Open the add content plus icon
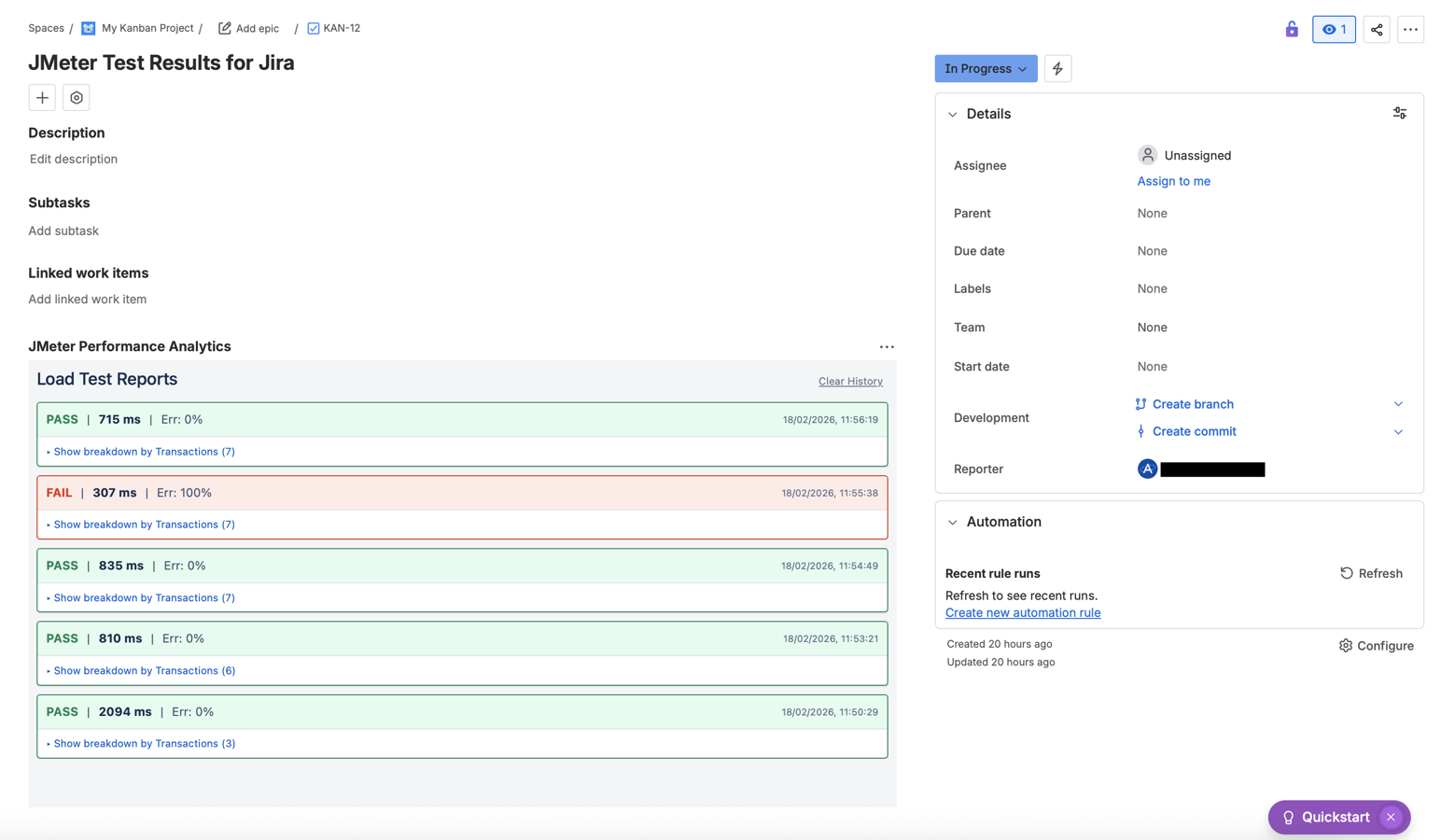 coord(42,97)
